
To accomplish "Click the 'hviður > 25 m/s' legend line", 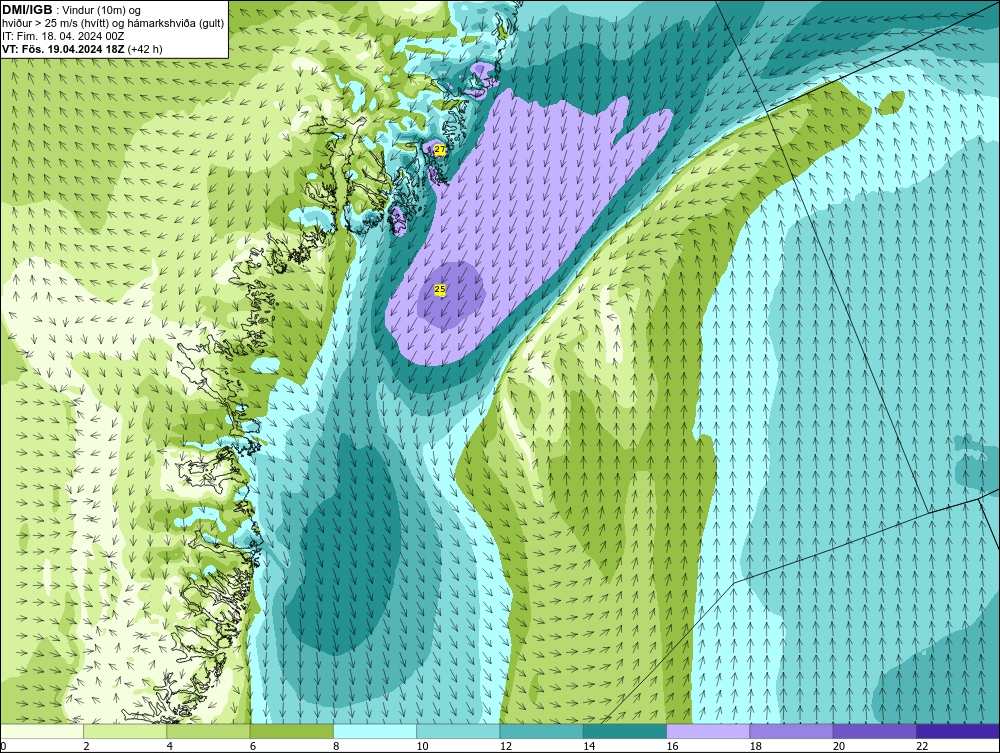I will point(113,23).
